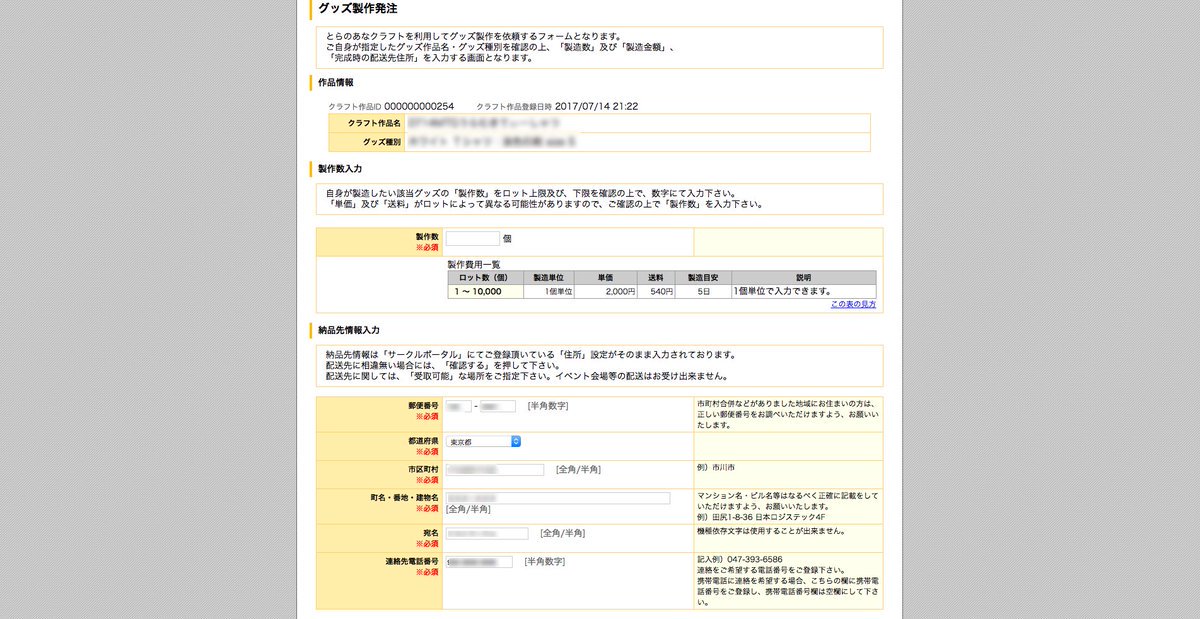Click the 製造単位 column header
1200x619 pixels.
pyautogui.click(x=548, y=277)
